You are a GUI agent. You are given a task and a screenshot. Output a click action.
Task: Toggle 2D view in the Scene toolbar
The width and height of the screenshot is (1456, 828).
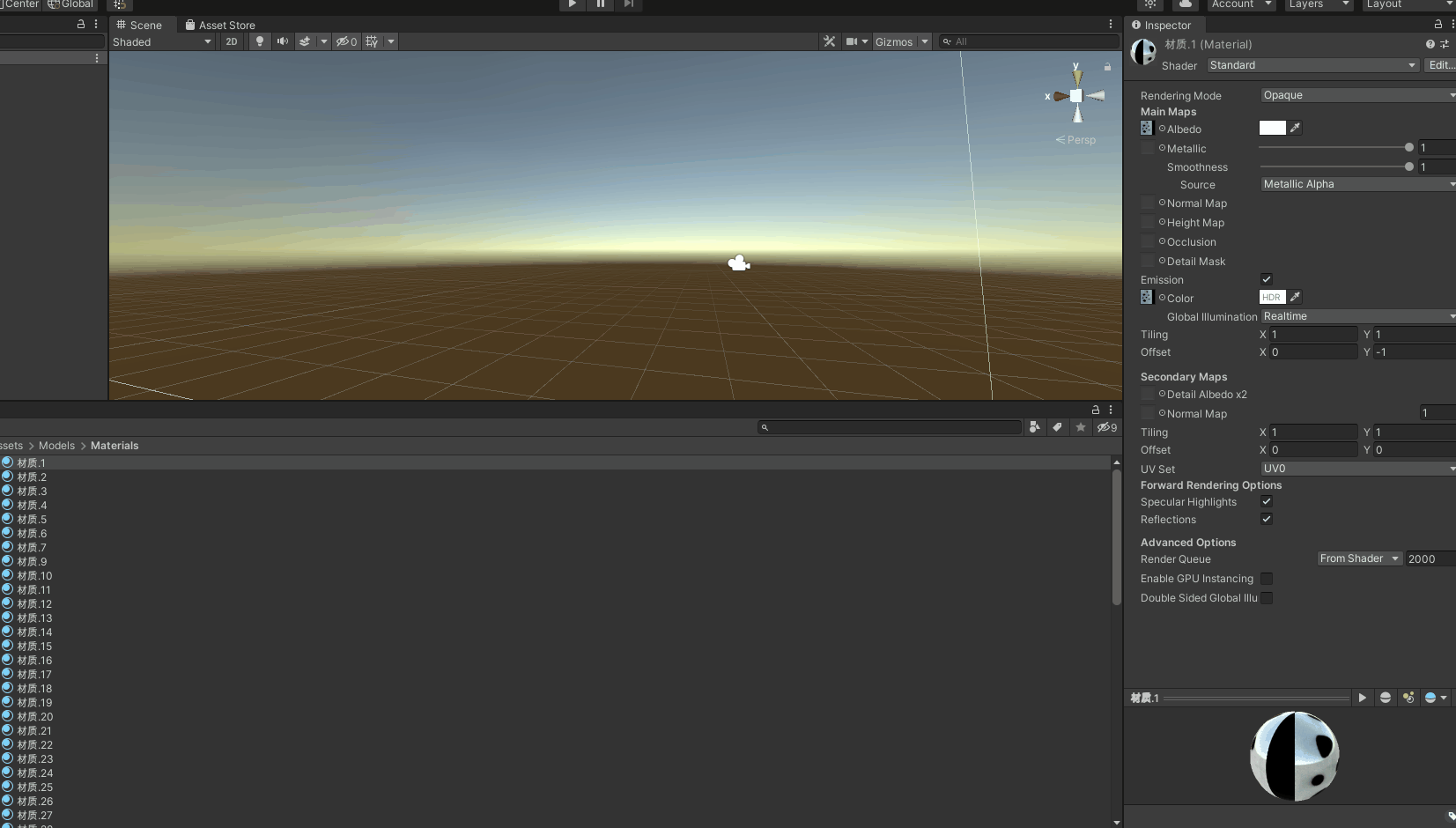(x=232, y=41)
